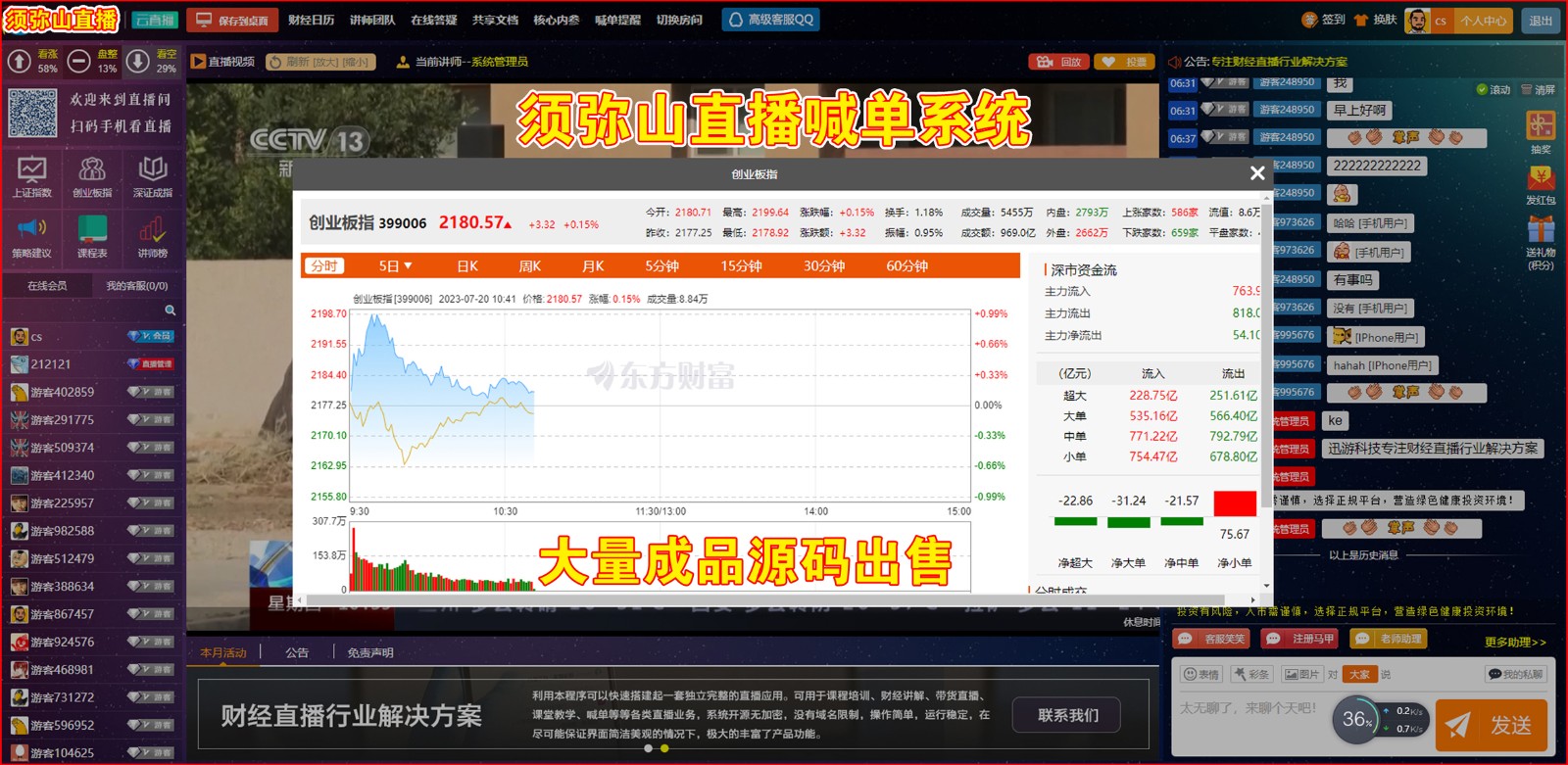Switch to the 日K chart tab
This screenshot has width=1568, height=765.
pos(467,266)
